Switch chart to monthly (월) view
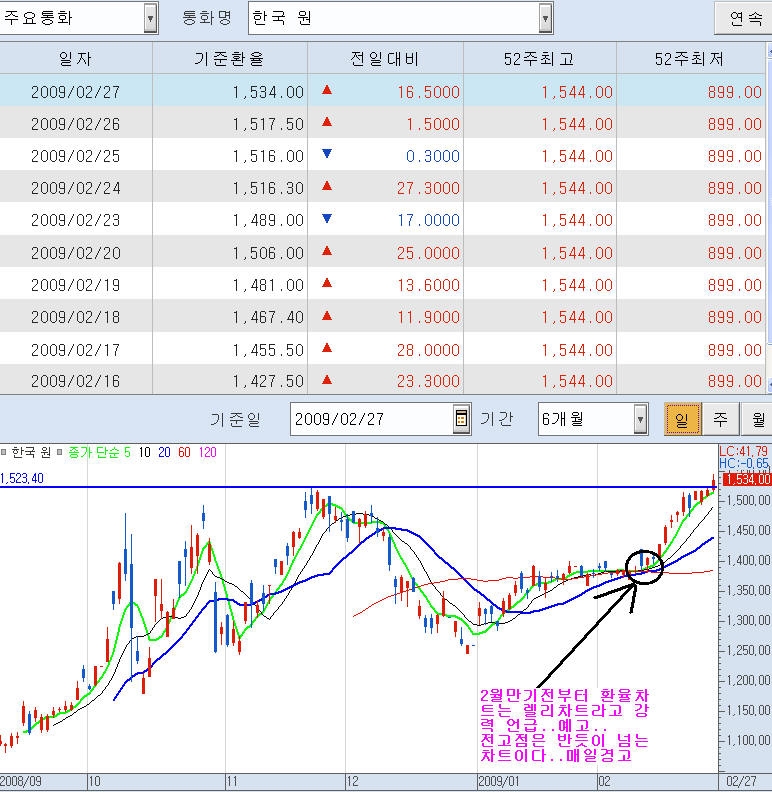Viewport: 772px width, 792px height. coord(757,419)
